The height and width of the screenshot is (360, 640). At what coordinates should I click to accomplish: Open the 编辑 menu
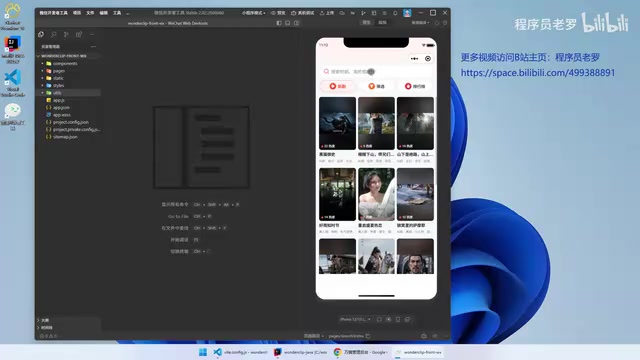[104, 13]
